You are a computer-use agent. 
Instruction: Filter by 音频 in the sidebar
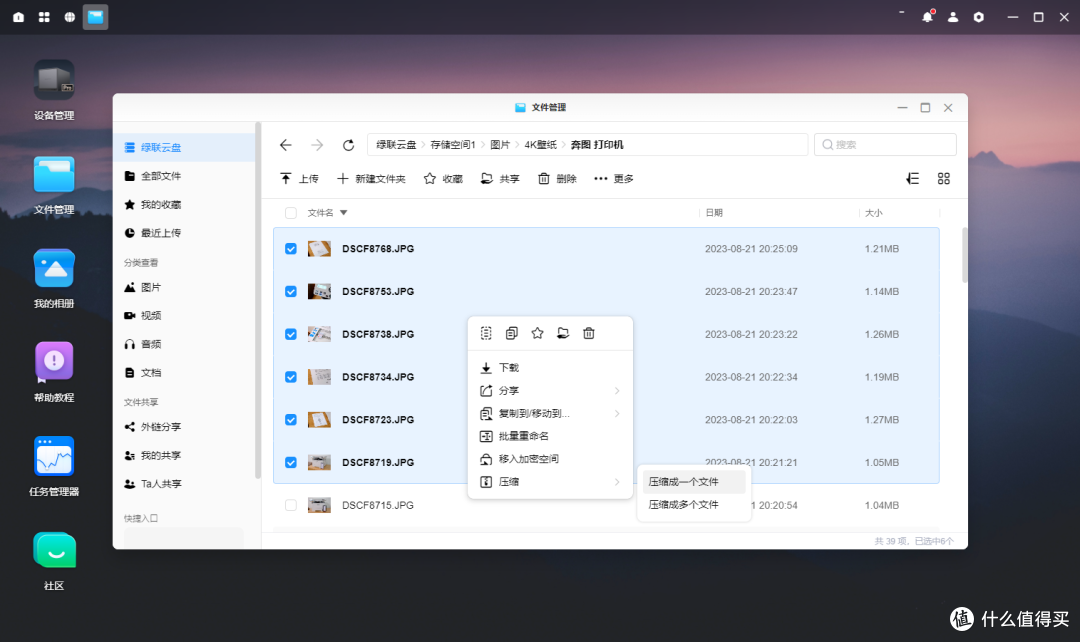point(184,344)
